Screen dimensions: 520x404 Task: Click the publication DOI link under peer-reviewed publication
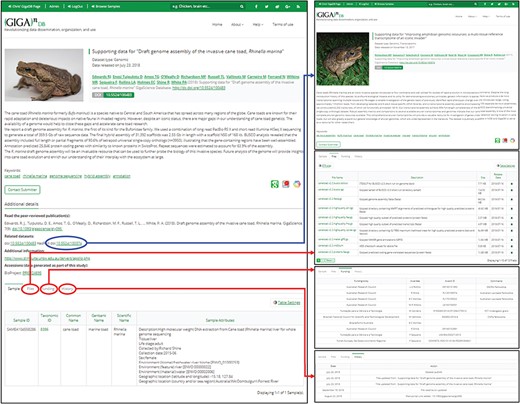(x=37, y=229)
